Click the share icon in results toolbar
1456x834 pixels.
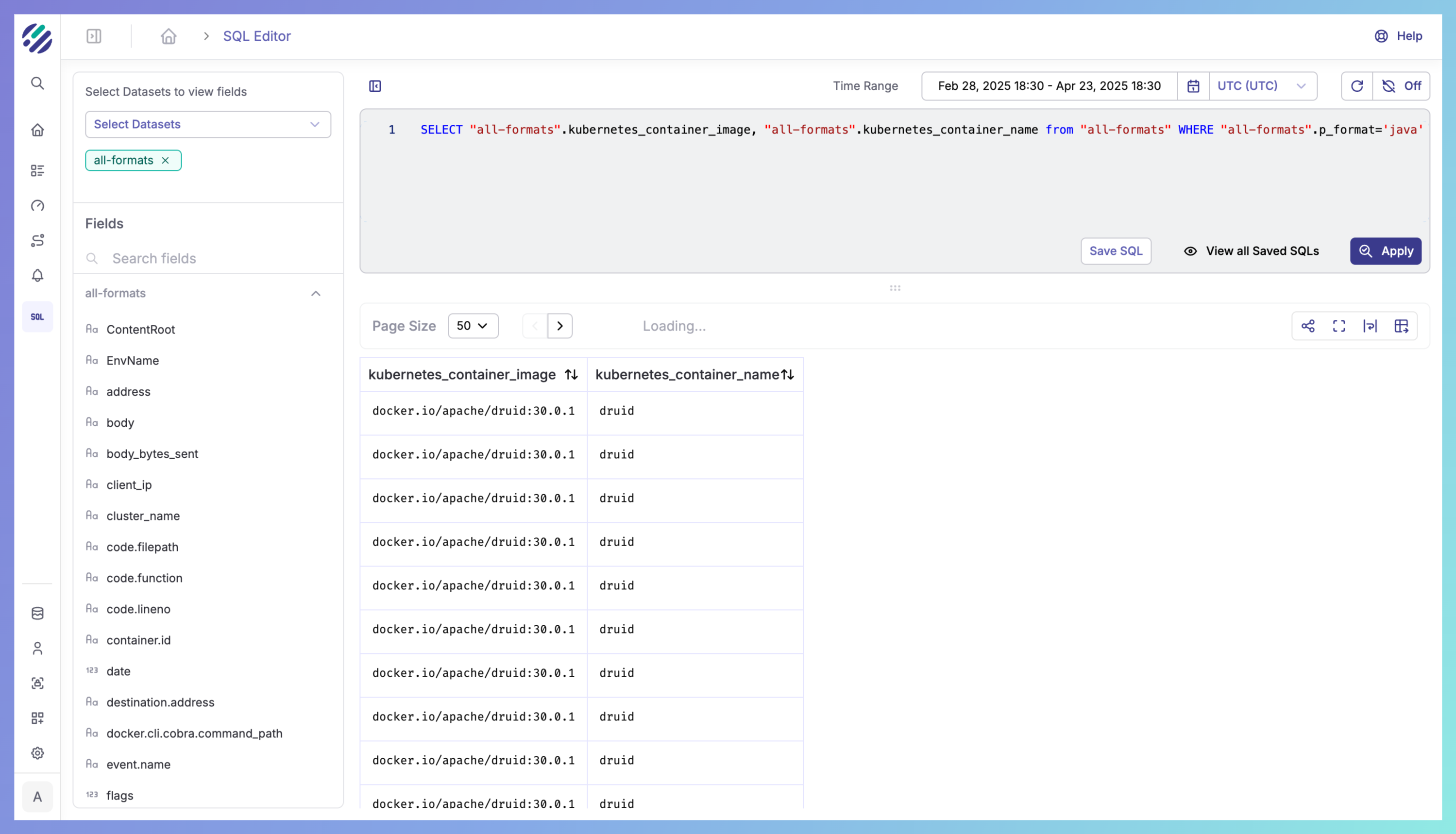pos(1307,326)
